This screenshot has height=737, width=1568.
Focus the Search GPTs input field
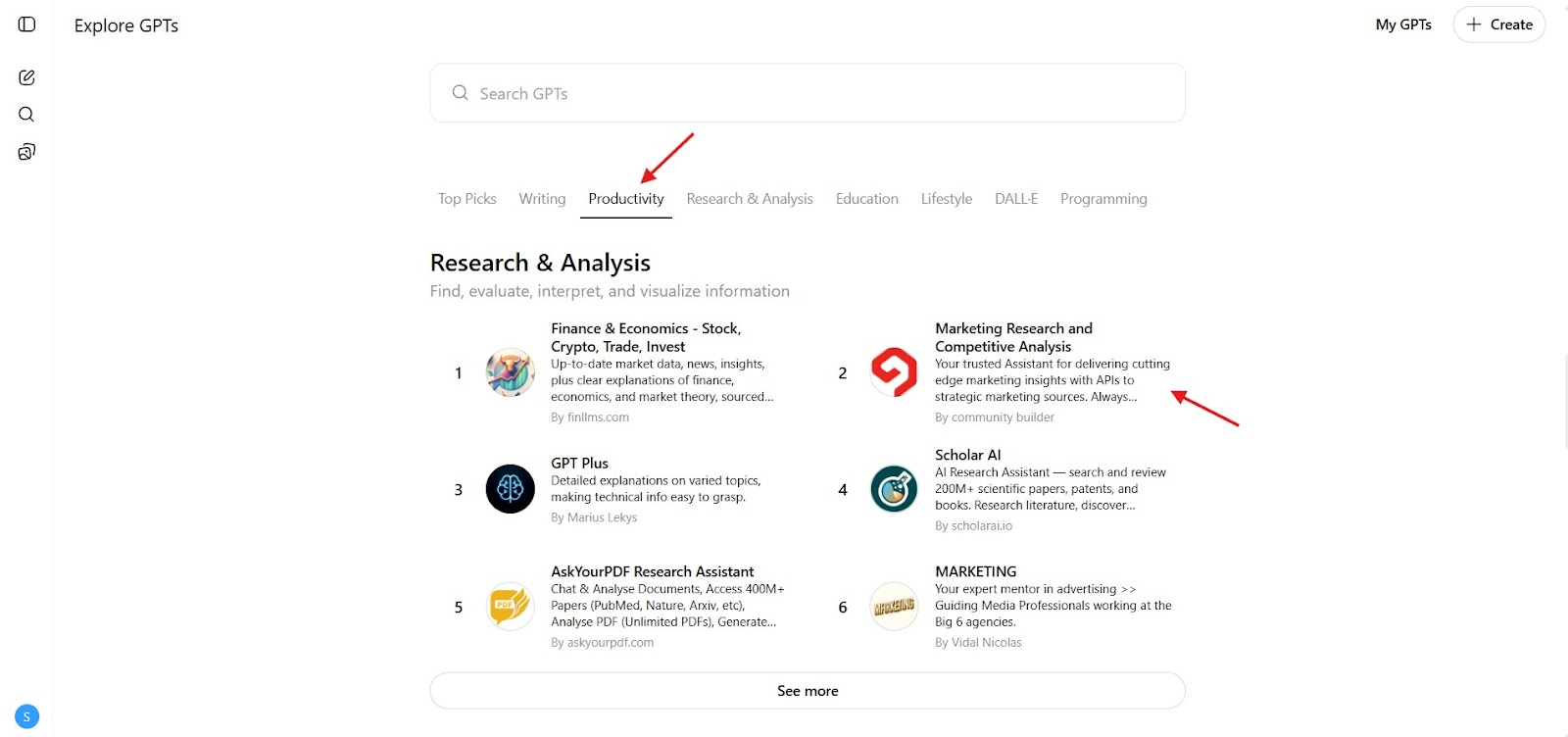coord(808,93)
